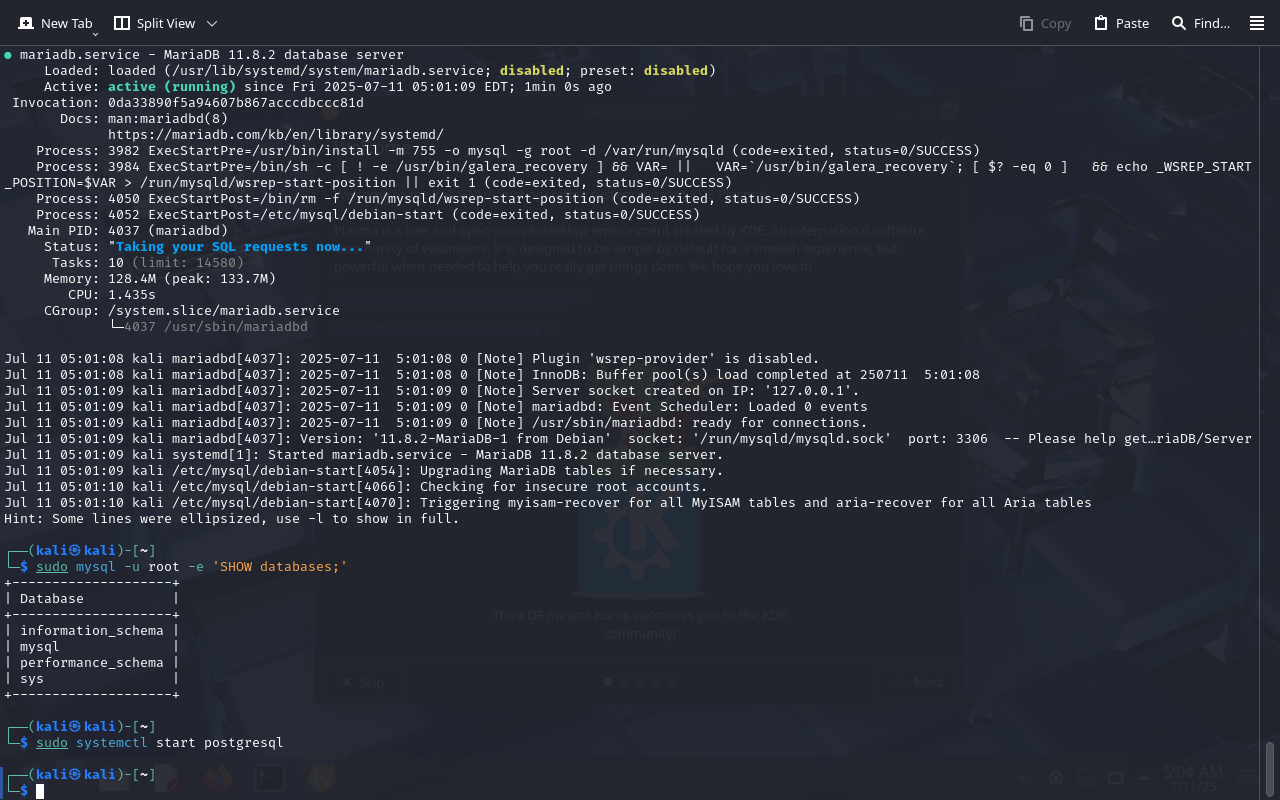The height and width of the screenshot is (800, 1280).
Task: Expand the New Tab profile dropdown arrow
Action: 95,32
